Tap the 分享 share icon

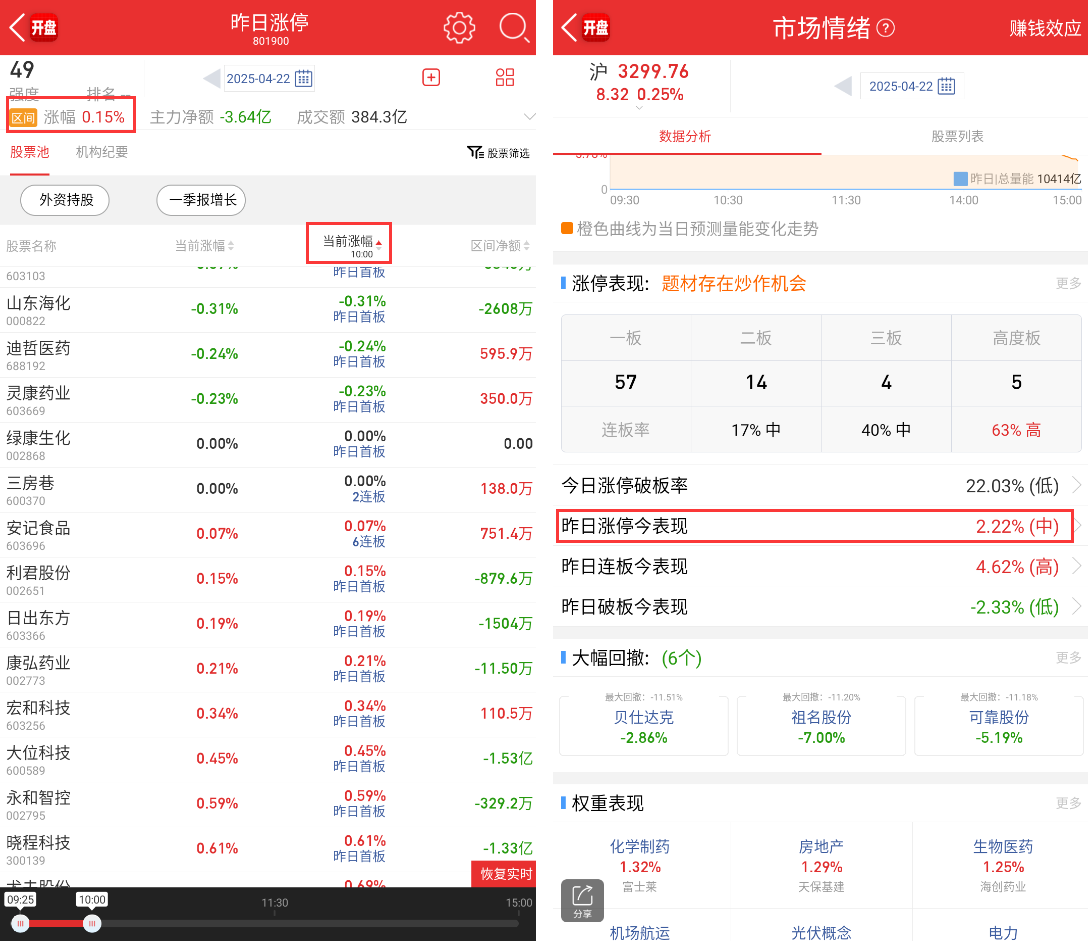pyautogui.click(x=582, y=899)
